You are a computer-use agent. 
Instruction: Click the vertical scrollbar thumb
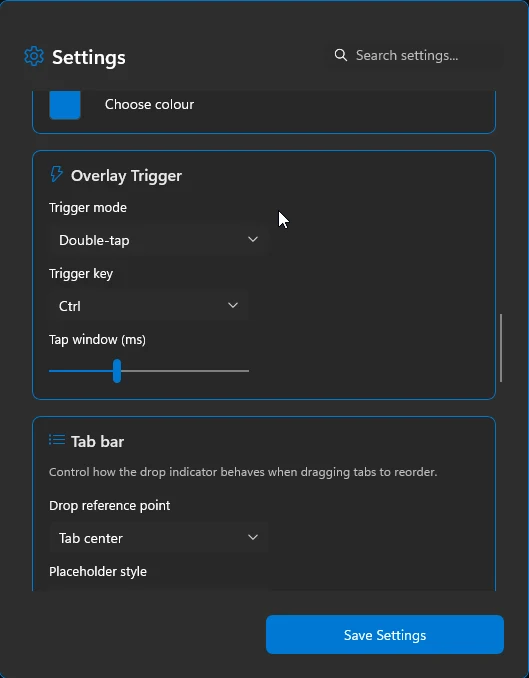pos(501,348)
